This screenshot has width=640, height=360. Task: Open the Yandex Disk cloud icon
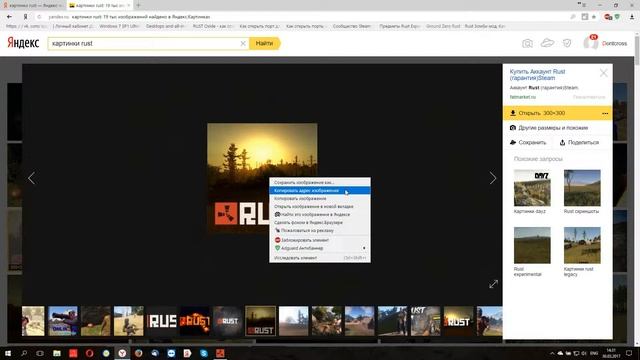547,43
